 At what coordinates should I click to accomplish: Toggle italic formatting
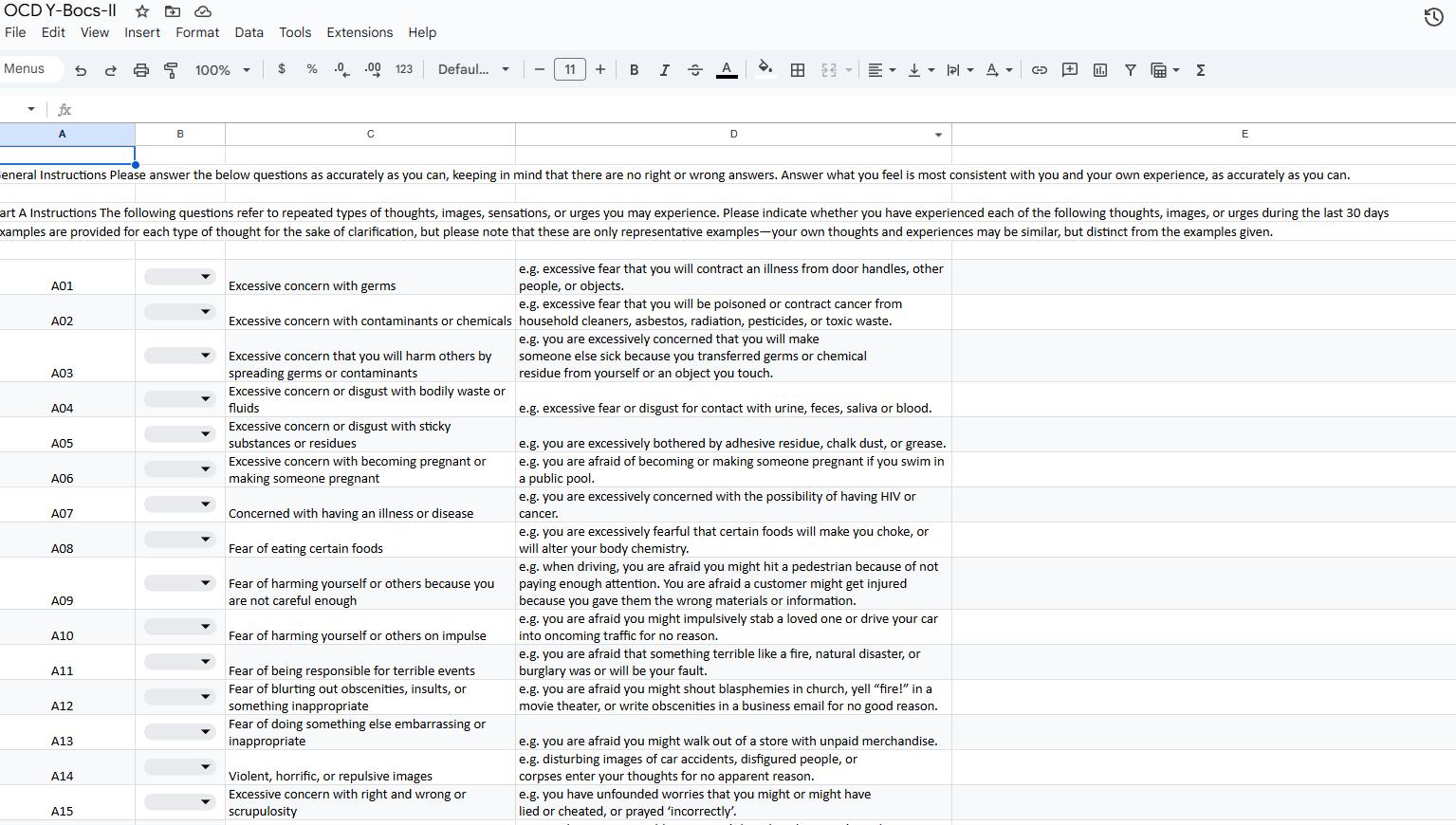click(664, 70)
